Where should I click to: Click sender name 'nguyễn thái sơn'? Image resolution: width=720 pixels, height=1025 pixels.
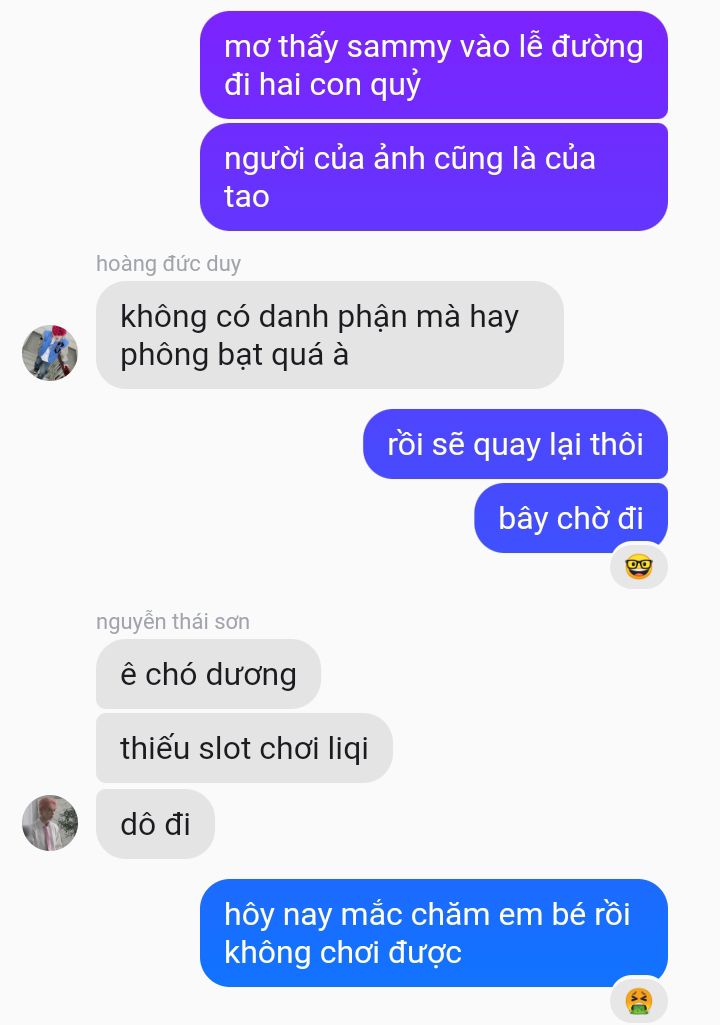tap(173, 621)
